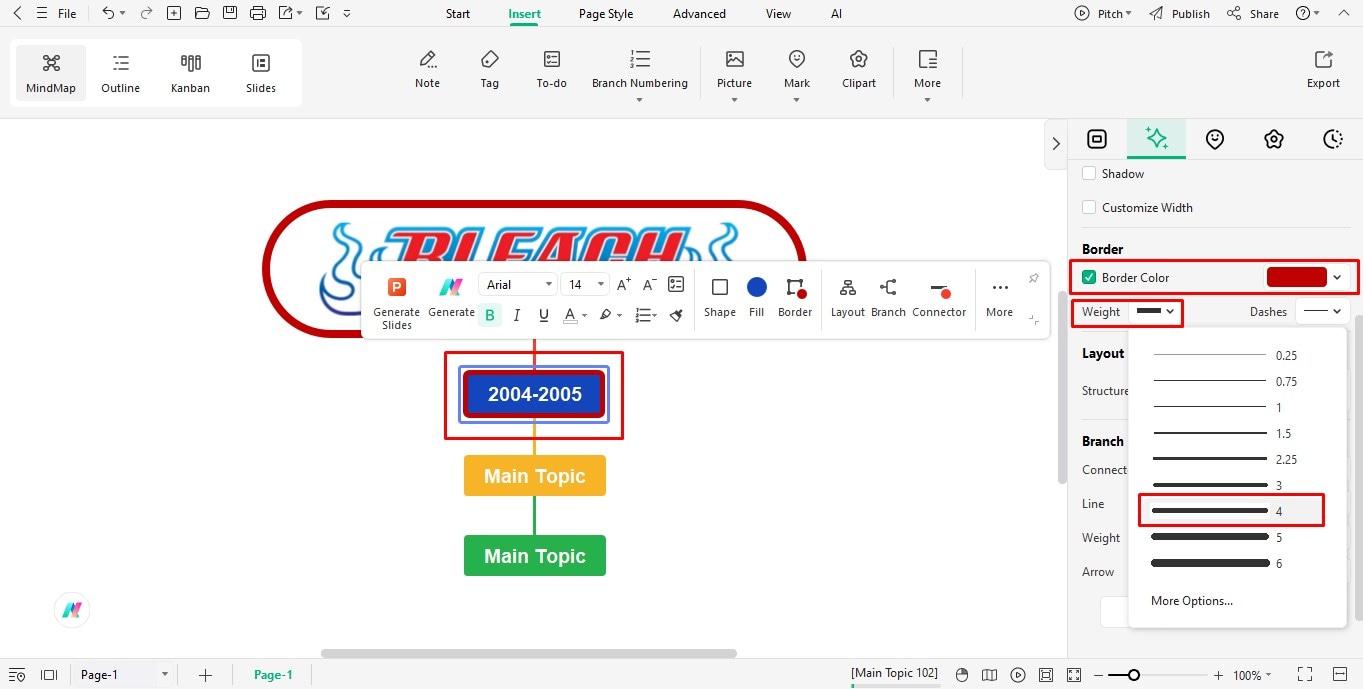Screen dimensions: 1363x689
Task: Select the yellow Main Topic node
Action: pyautogui.click(x=535, y=476)
